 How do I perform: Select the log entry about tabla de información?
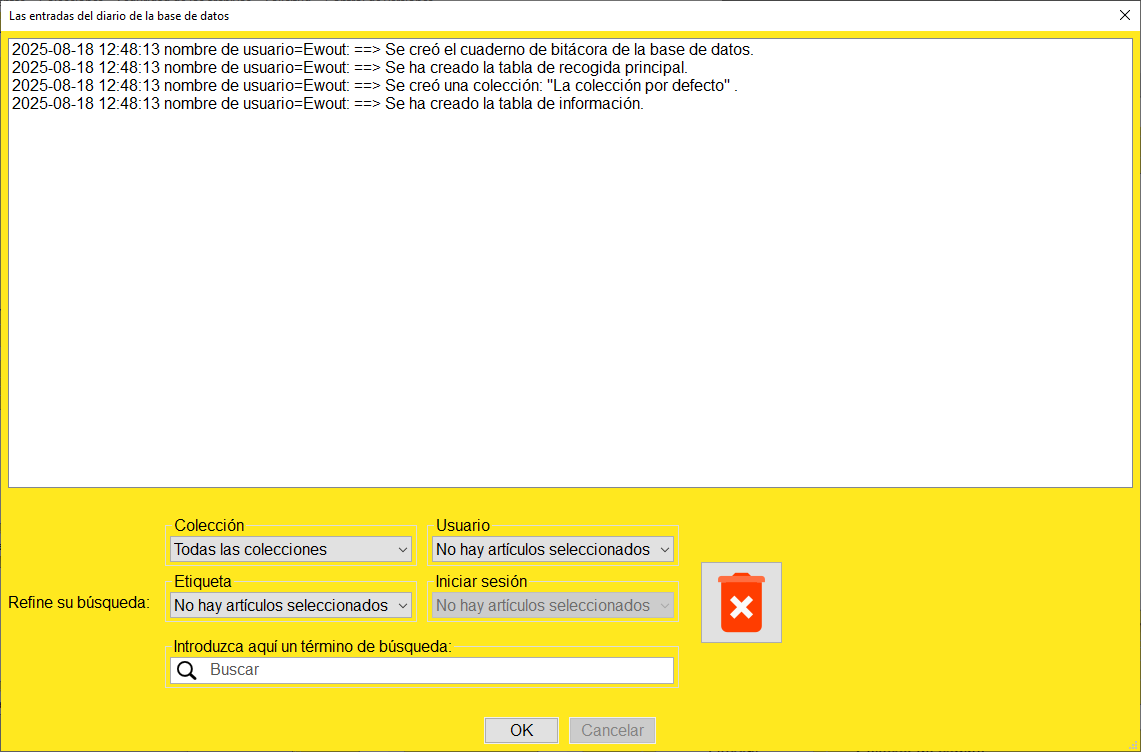tap(327, 104)
